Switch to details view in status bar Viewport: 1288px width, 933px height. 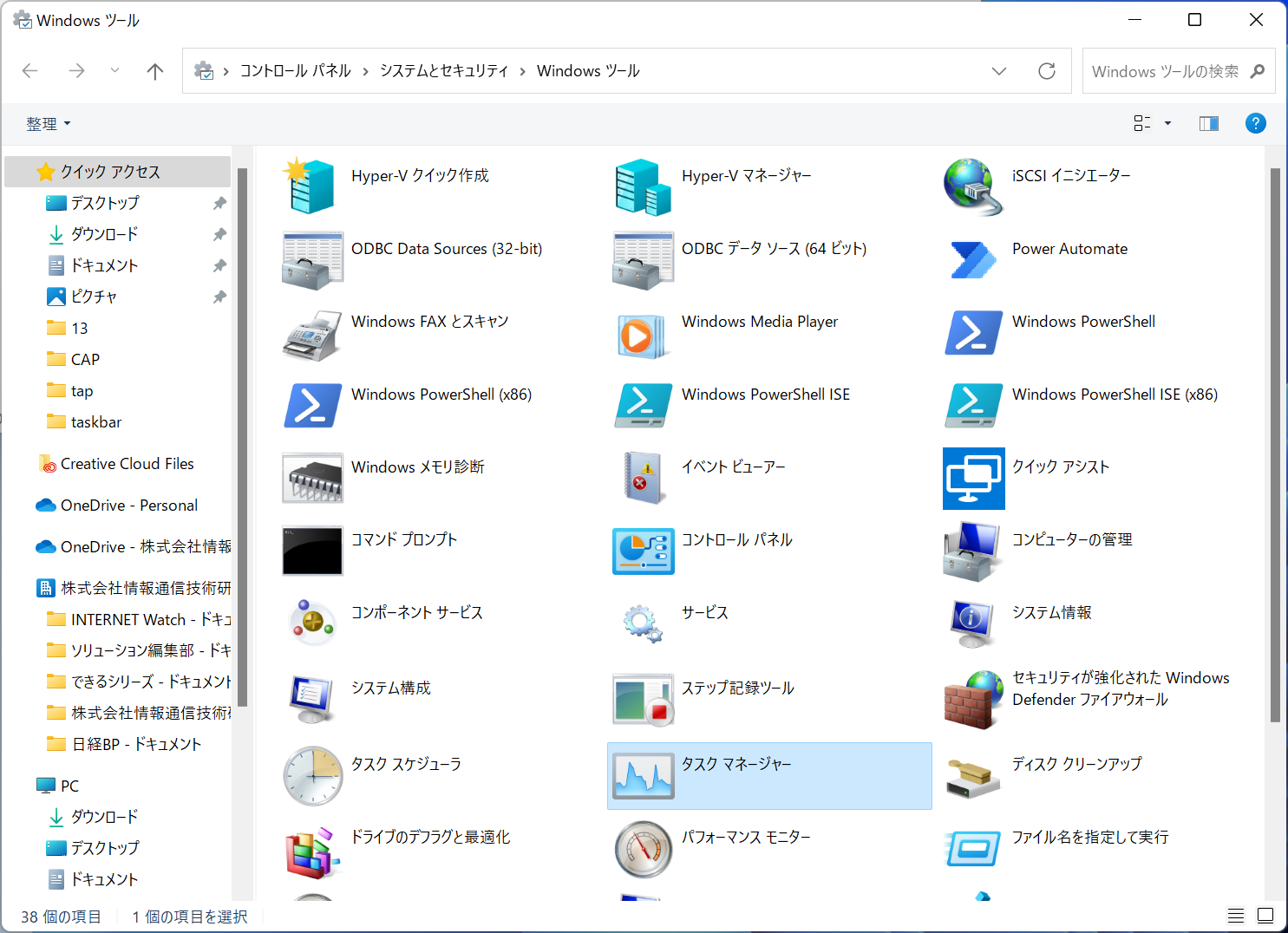[1235, 916]
